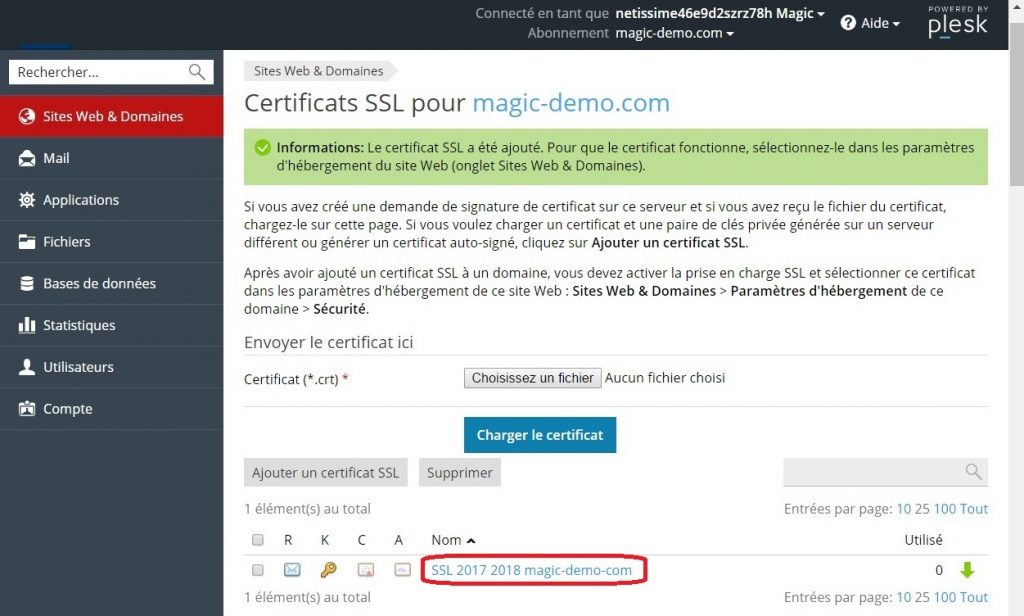Click the Mail envelope icon in sidebar

[27, 158]
